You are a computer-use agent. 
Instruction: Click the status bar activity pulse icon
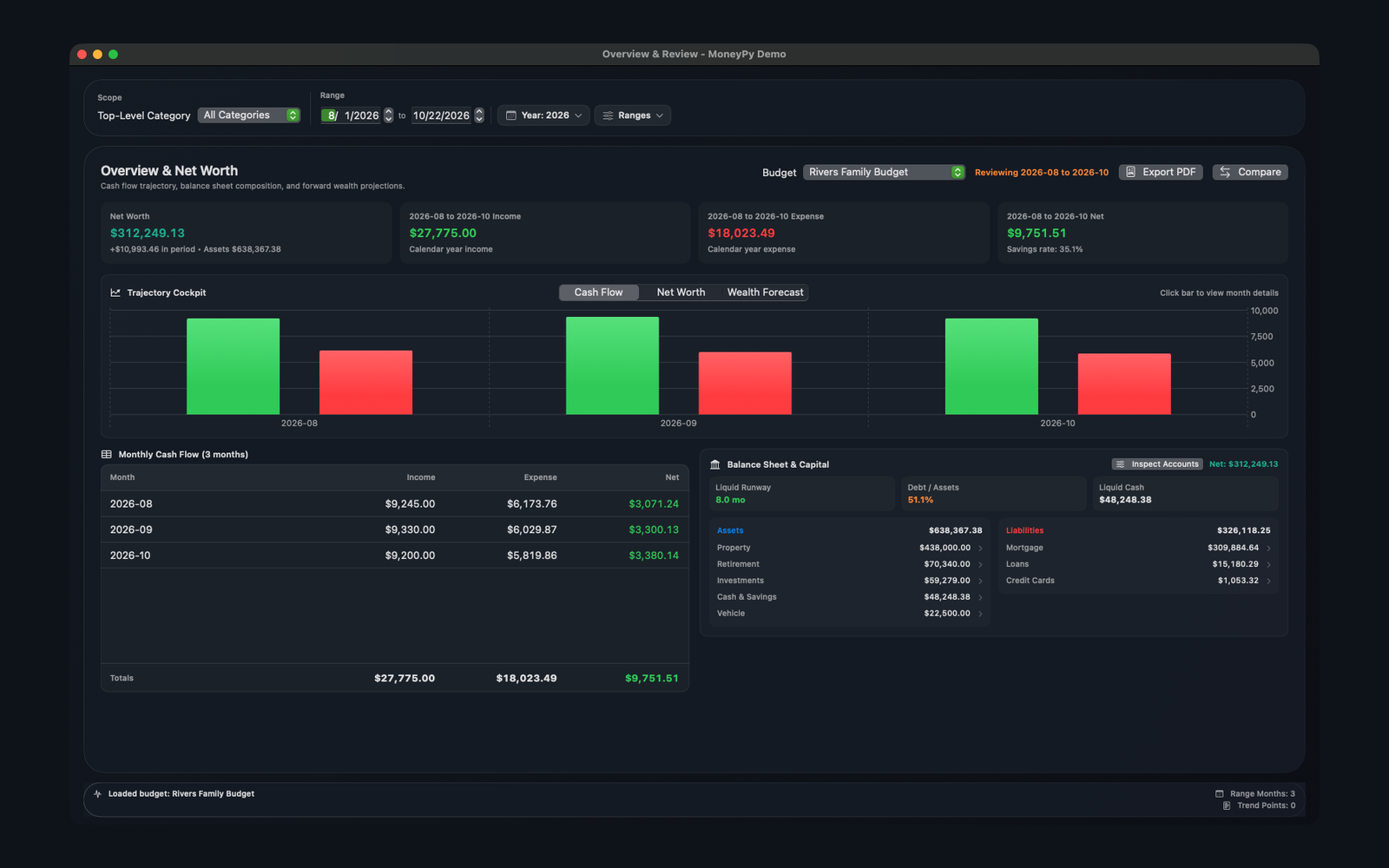[97, 793]
